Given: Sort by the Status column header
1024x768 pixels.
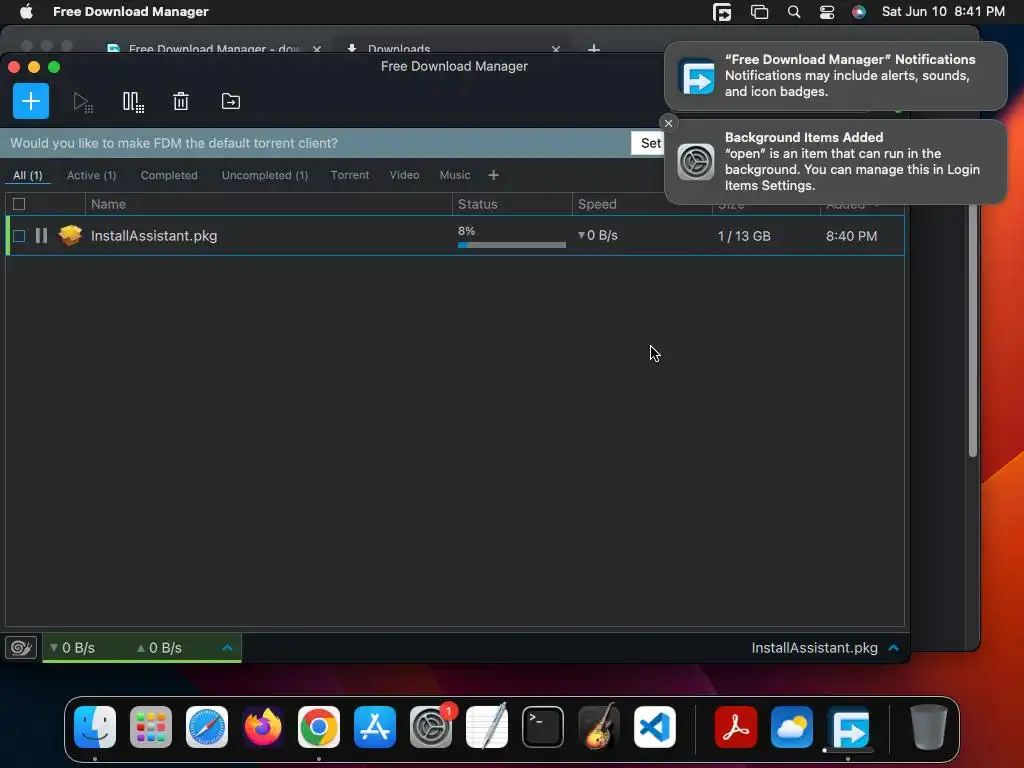Looking at the screenshot, I should tap(512, 204).
